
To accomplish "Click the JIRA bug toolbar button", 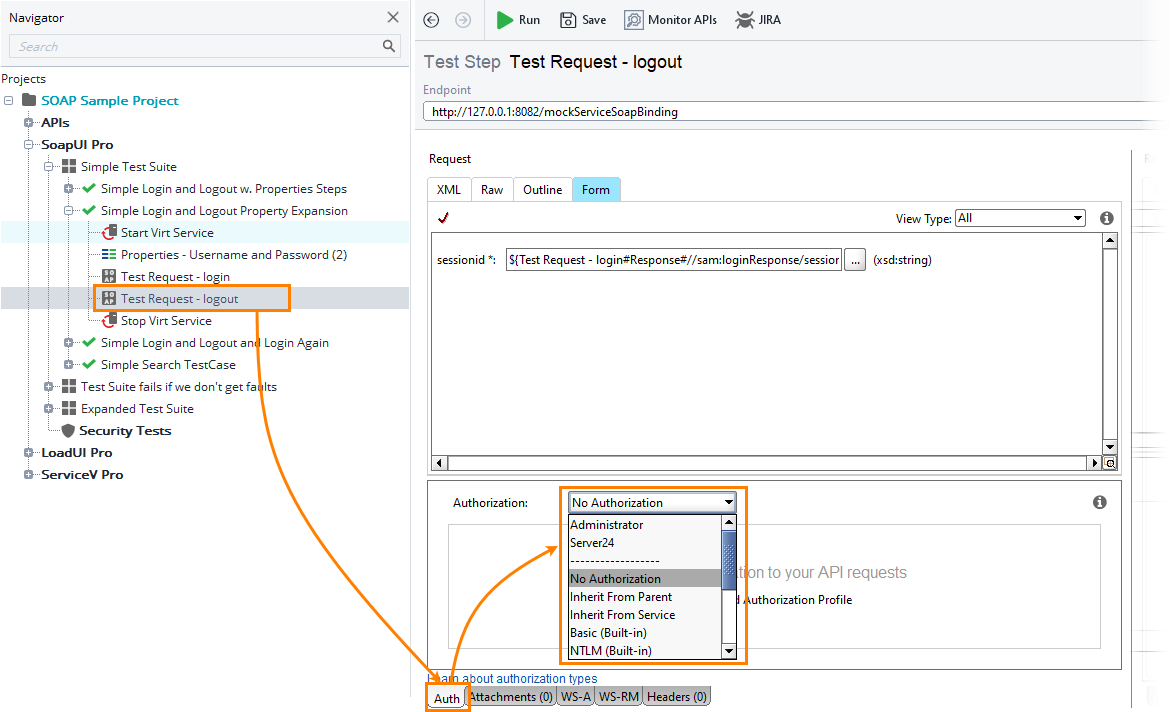I will tap(758, 20).
